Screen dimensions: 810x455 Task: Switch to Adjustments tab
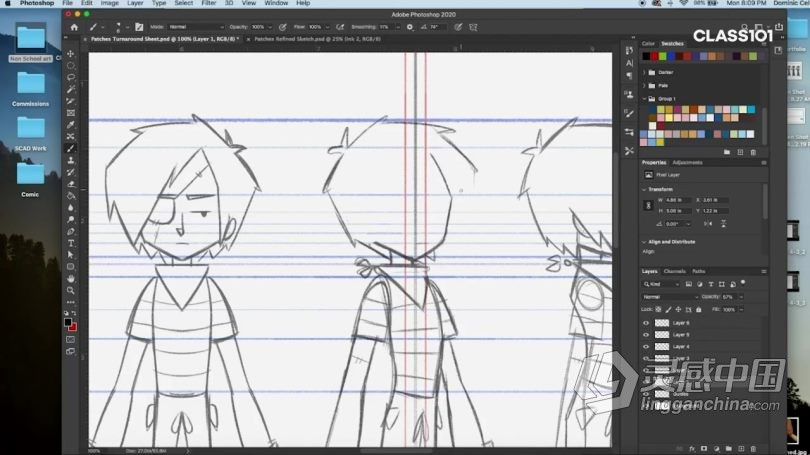687,163
